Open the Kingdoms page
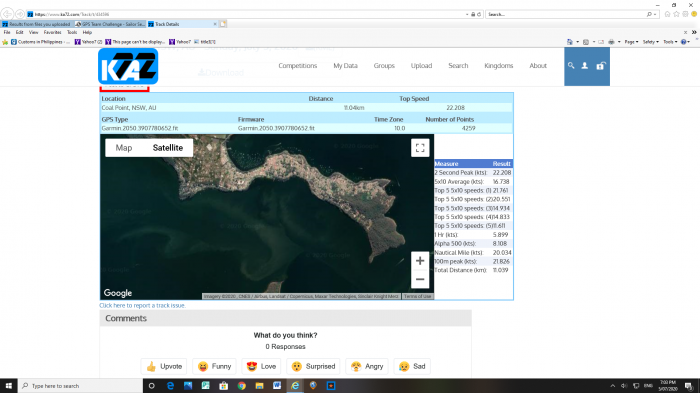 click(x=499, y=66)
